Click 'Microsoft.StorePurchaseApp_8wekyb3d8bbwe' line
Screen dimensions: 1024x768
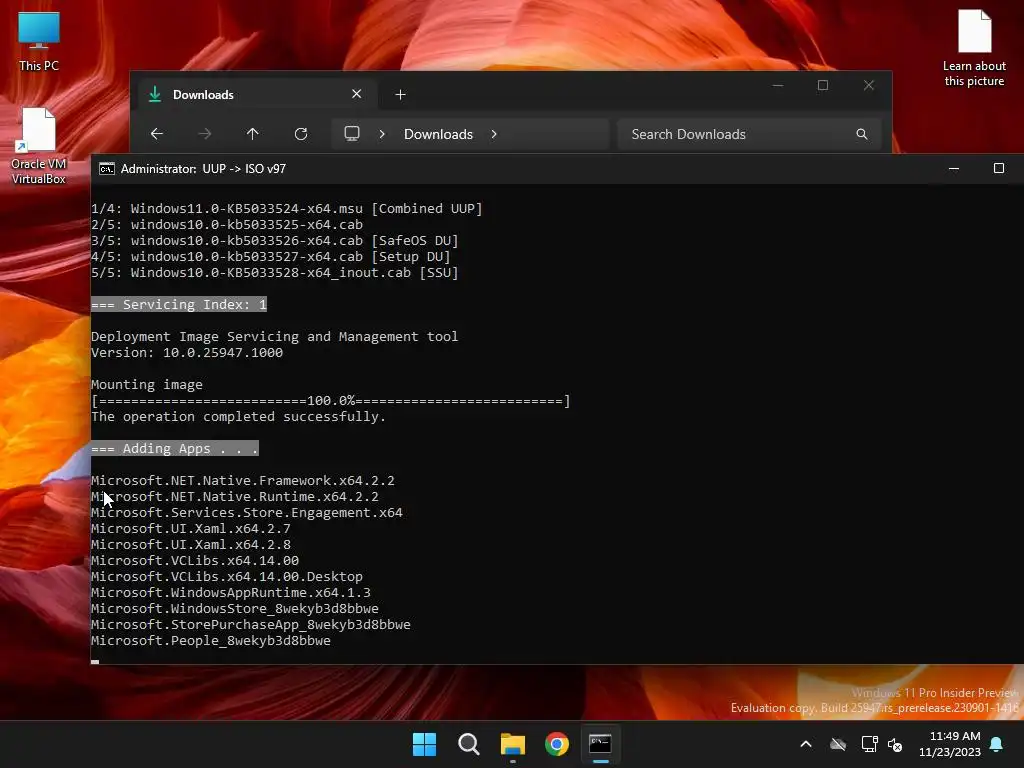tap(251, 625)
